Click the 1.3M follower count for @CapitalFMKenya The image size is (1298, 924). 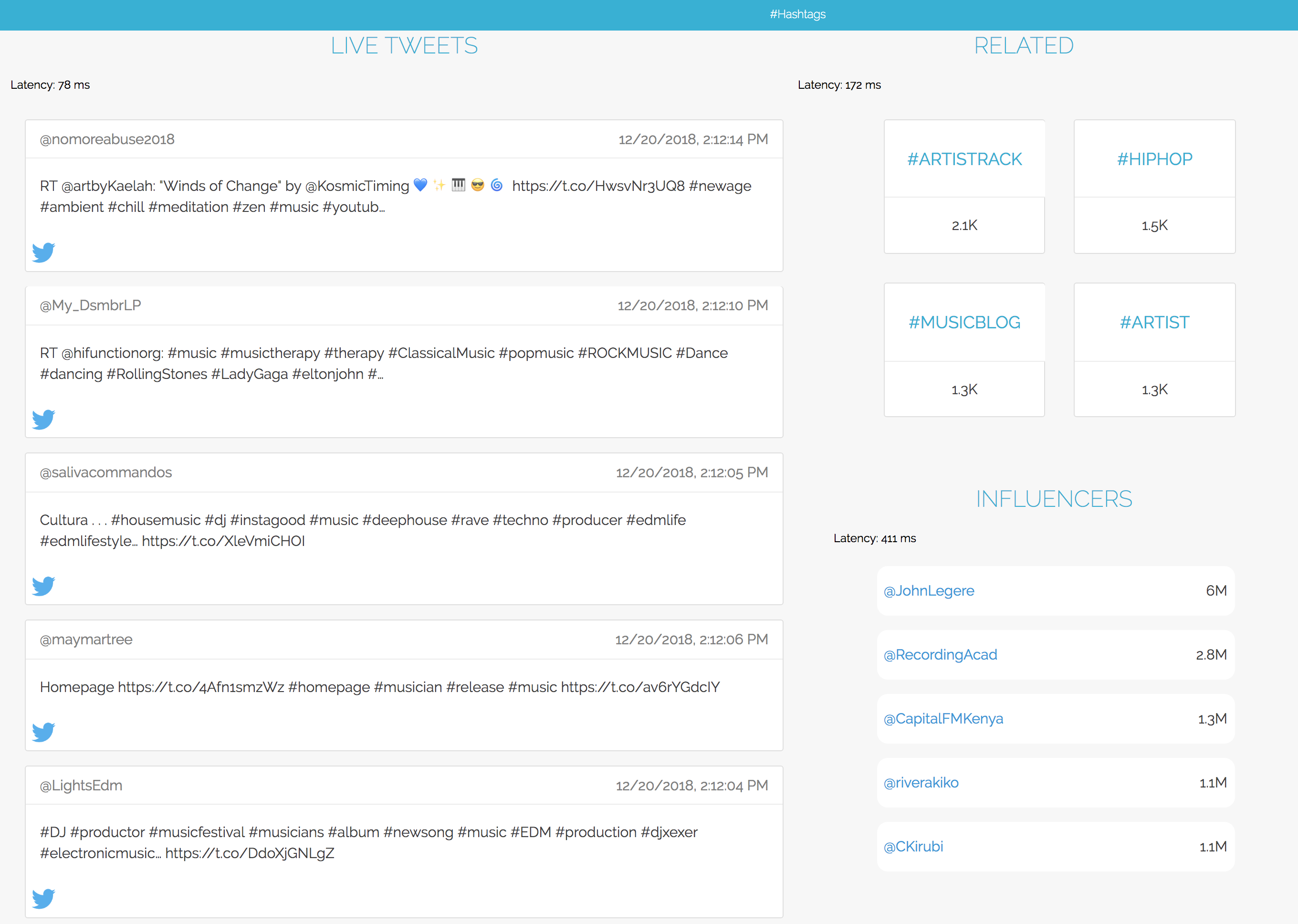coord(1213,719)
